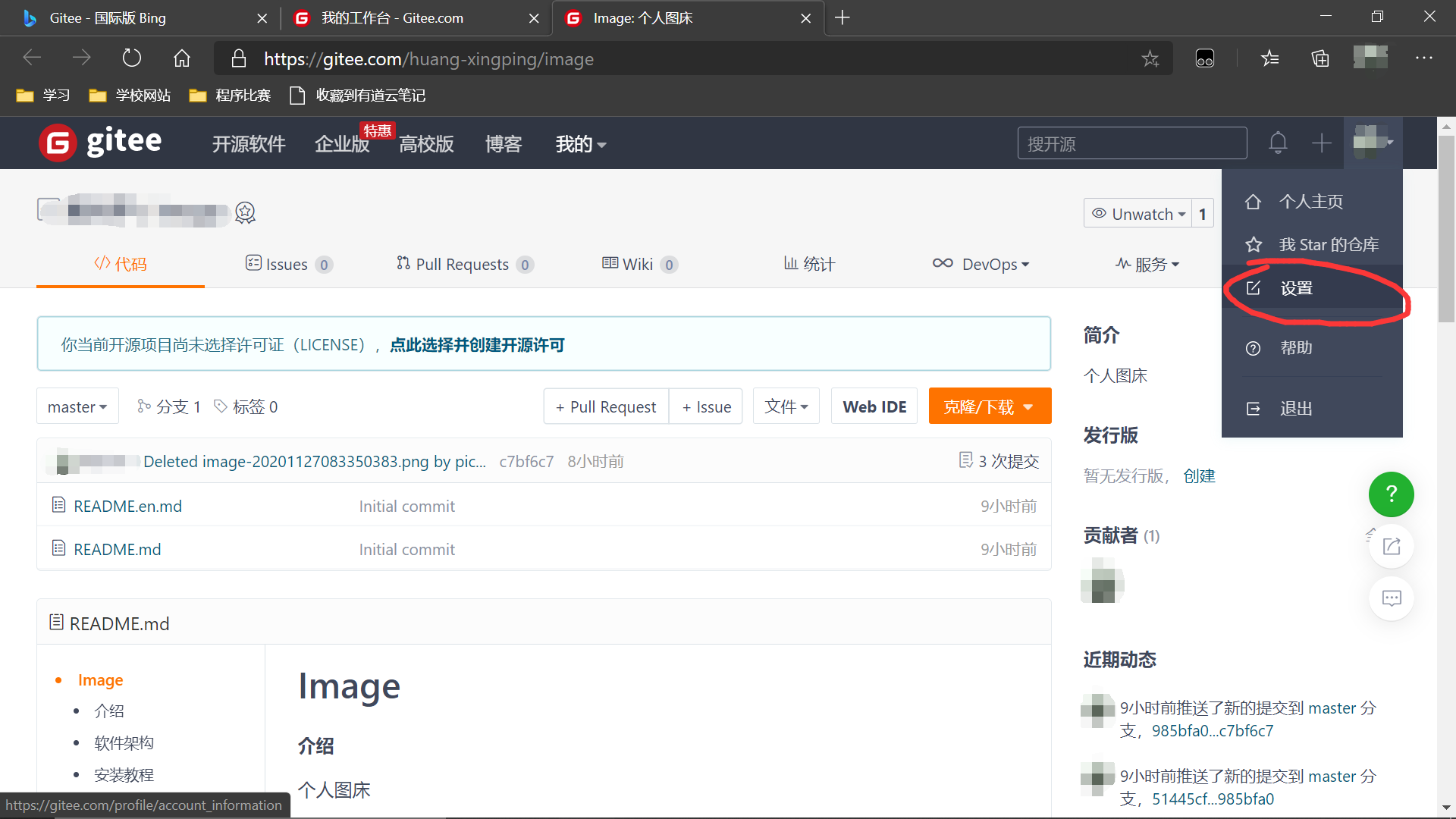
Task: Click 985bfa0...c7bf6c7 activity link
Action: point(1213,730)
